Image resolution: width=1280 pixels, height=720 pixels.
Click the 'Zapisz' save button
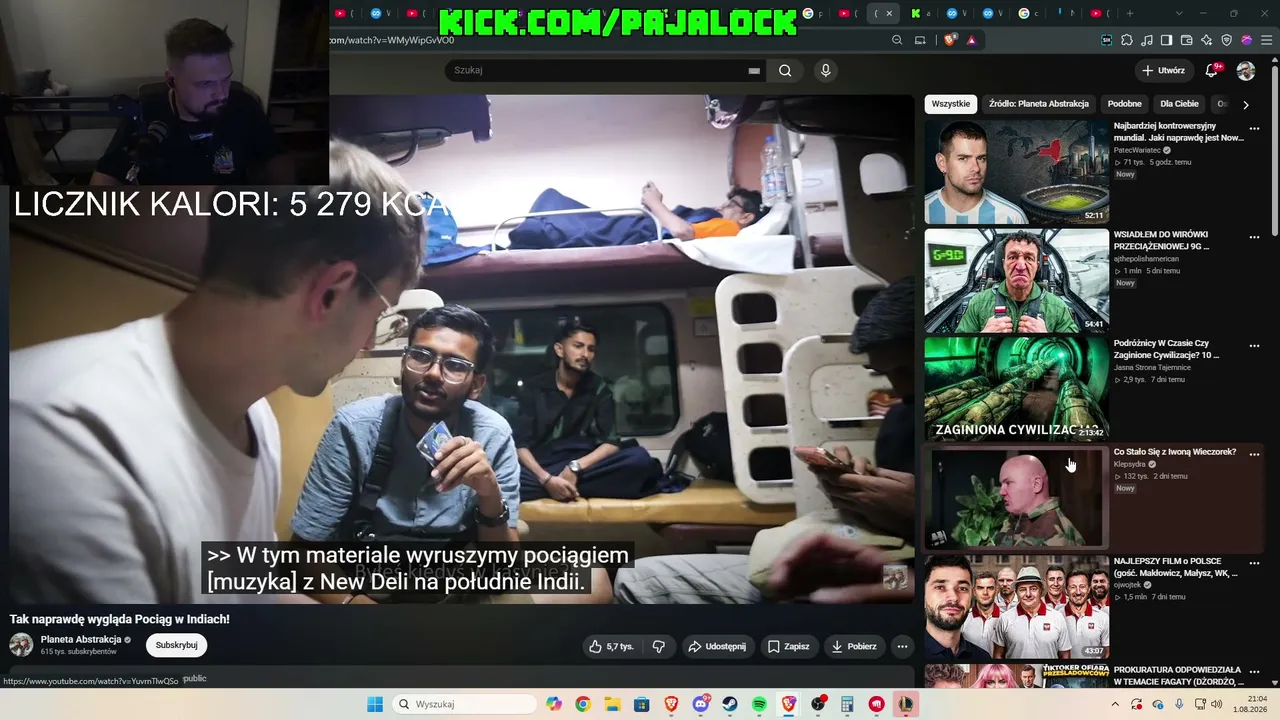pyautogui.click(x=788, y=646)
